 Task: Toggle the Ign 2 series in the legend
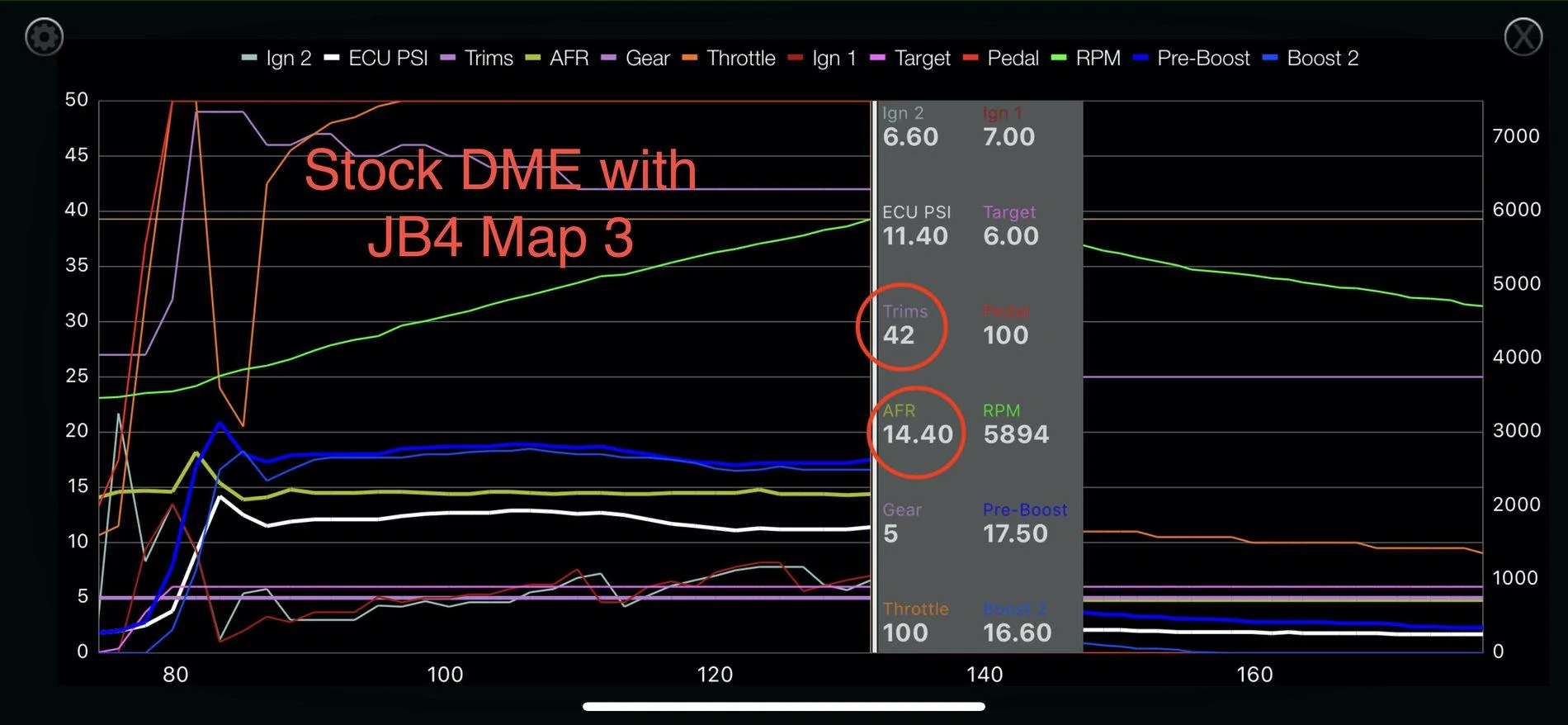[276, 59]
